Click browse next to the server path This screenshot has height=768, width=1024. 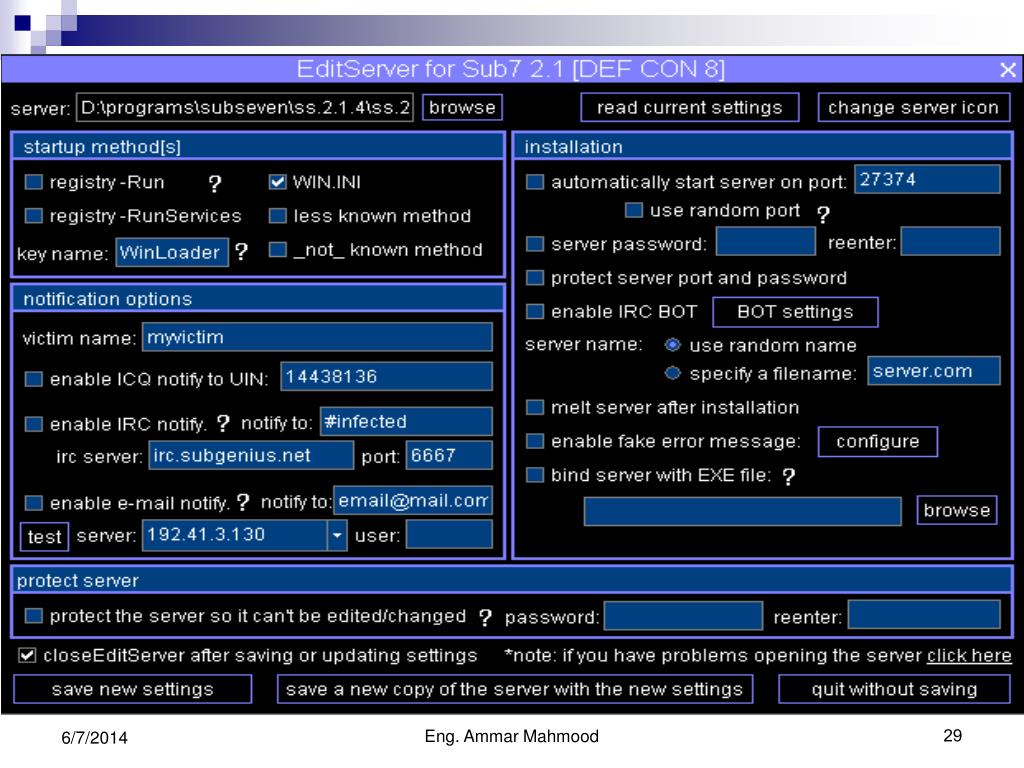click(x=462, y=107)
